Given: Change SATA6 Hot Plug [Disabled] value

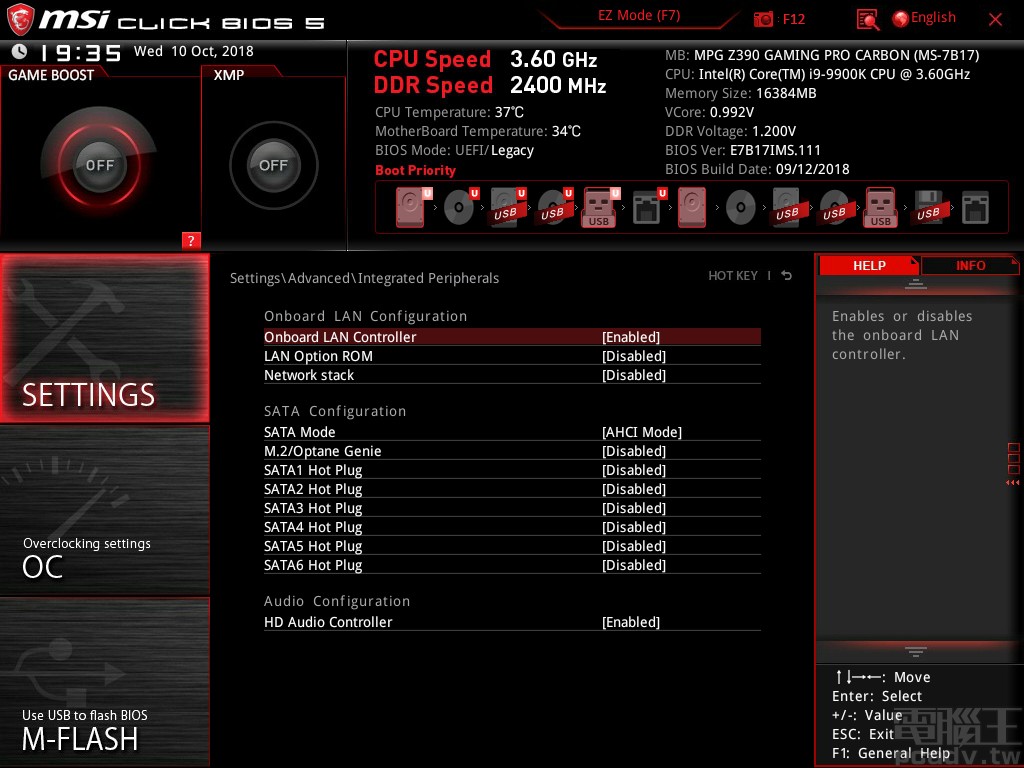Looking at the screenshot, I should (x=633, y=564).
